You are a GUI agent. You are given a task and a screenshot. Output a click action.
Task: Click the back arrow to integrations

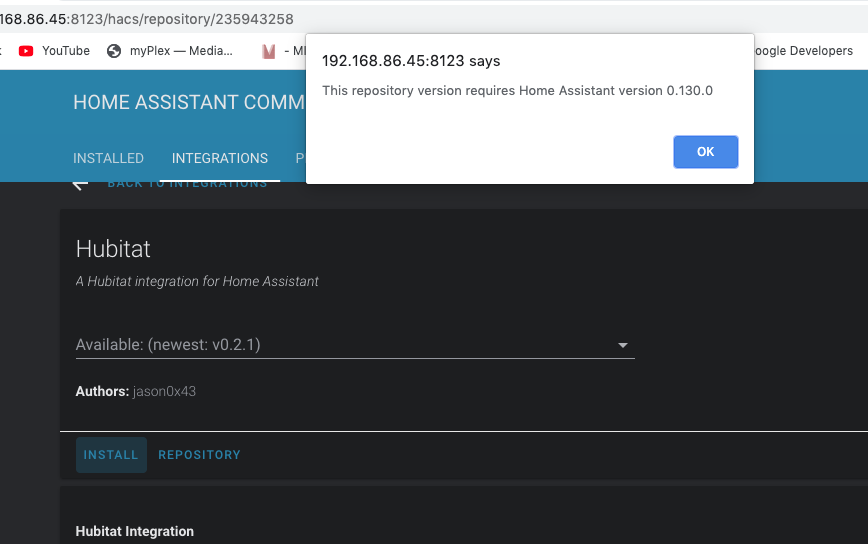(x=80, y=184)
